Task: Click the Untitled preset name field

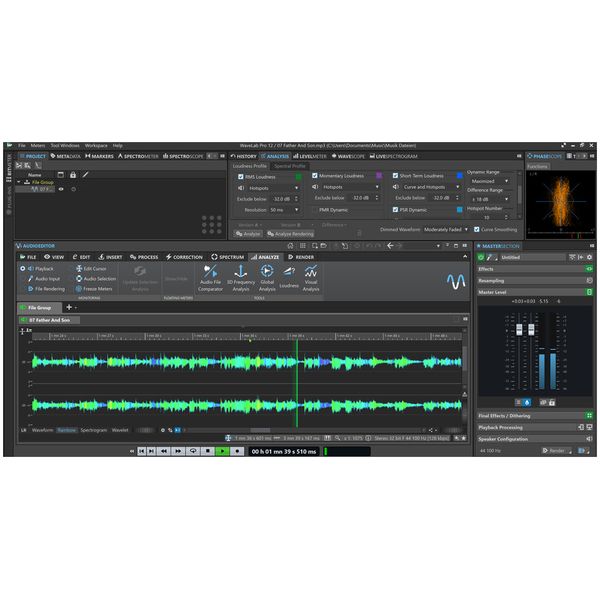Action: 532,257
